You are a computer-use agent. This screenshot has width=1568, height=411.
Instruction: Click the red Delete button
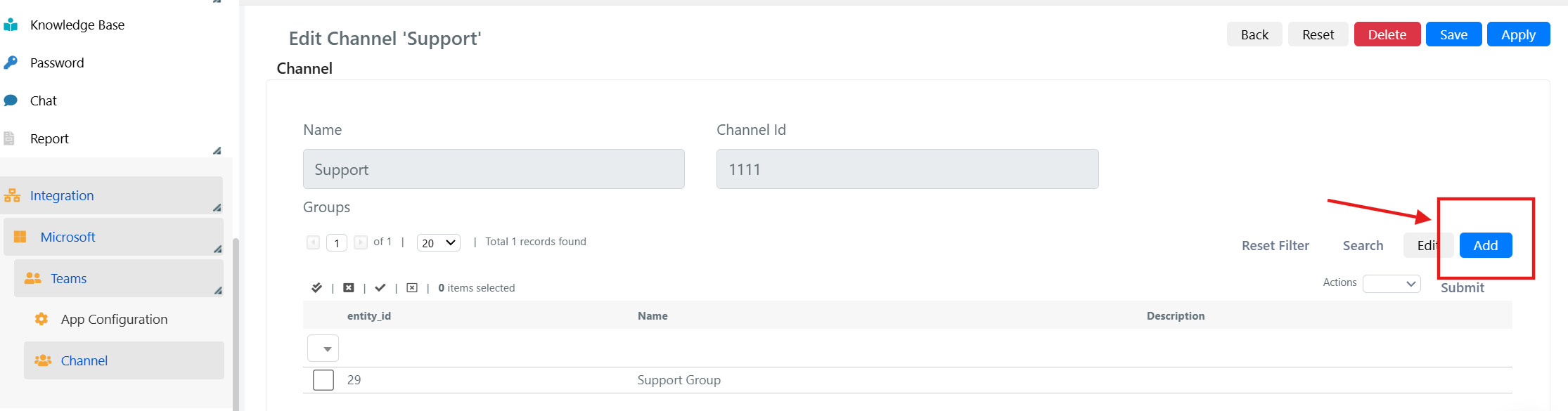click(x=1387, y=34)
